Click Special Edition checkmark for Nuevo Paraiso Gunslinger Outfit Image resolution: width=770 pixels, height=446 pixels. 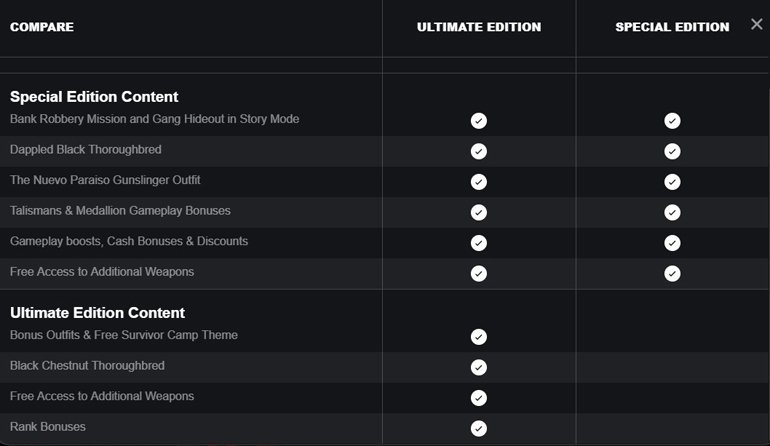click(x=672, y=181)
